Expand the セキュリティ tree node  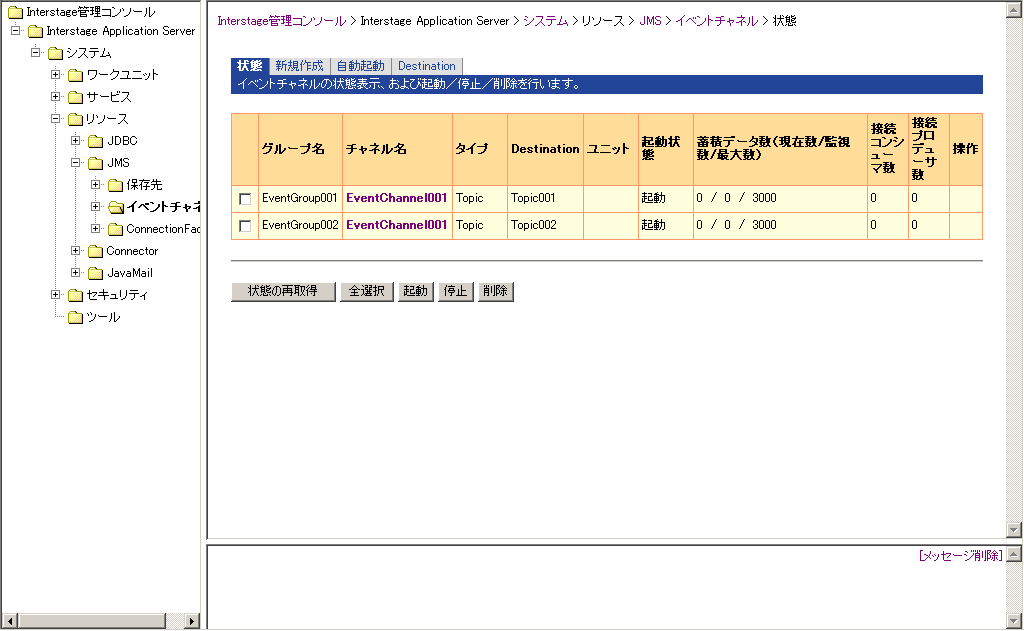coord(56,295)
